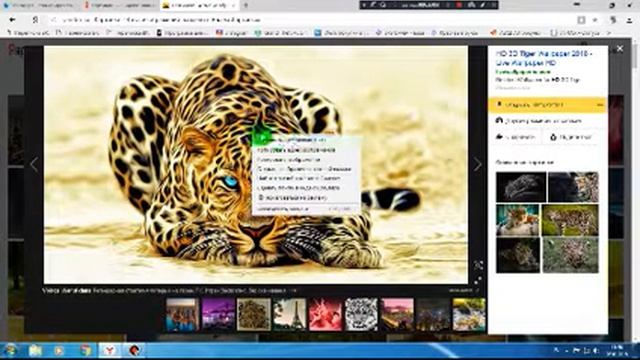Choose the third context menu entry
Image resolution: width=640 pixels, height=360 pixels.
tap(307, 160)
